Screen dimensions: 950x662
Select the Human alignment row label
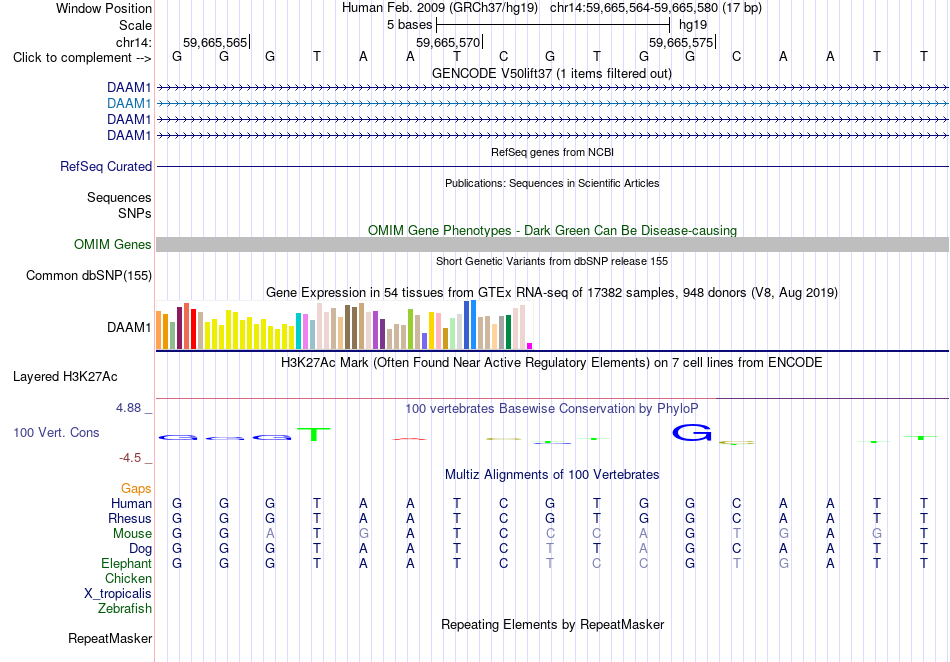(131, 504)
